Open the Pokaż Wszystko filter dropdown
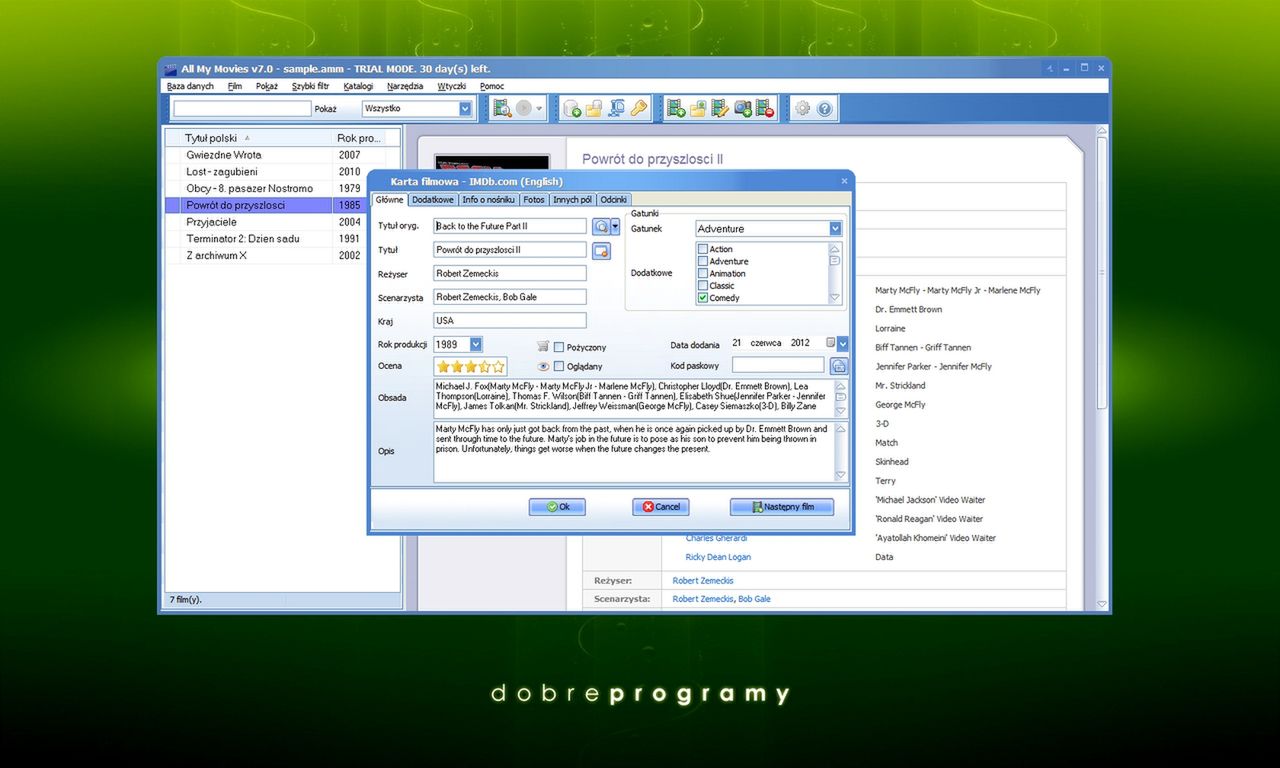 [465, 108]
